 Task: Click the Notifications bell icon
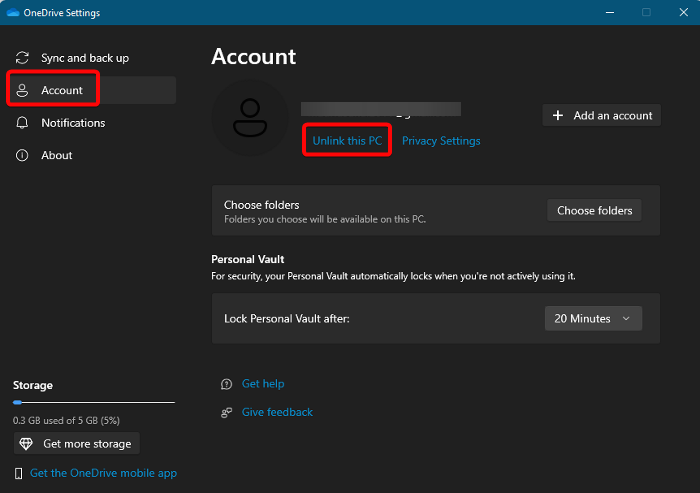[x=22, y=123]
